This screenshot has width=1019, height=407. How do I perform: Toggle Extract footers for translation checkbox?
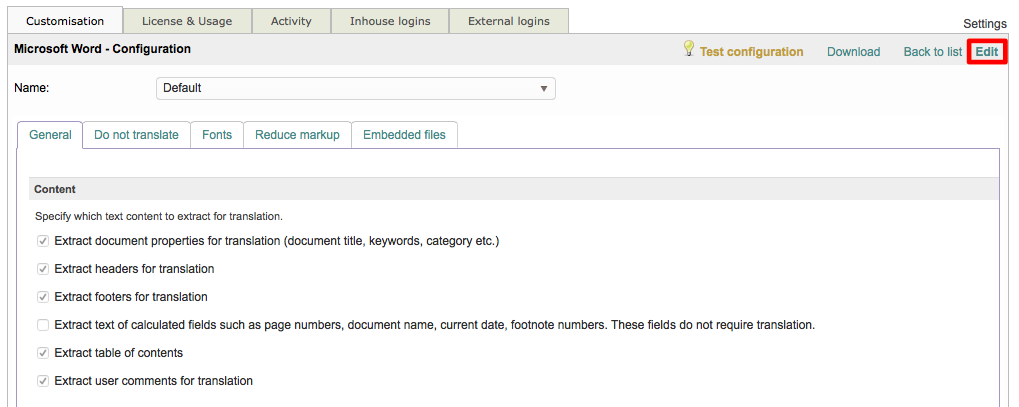[x=43, y=297]
